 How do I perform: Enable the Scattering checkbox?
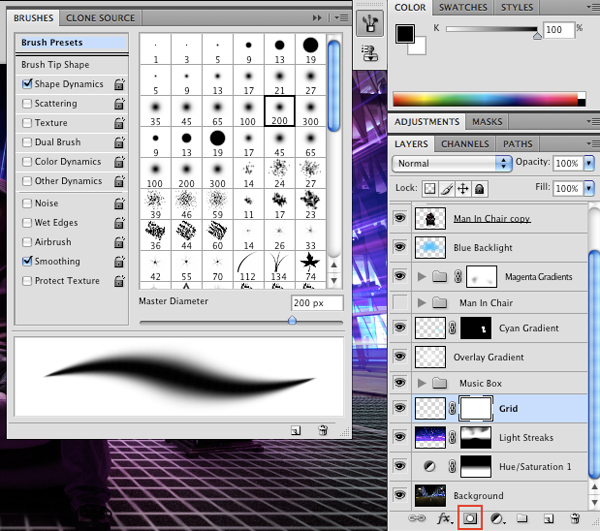coord(28,104)
